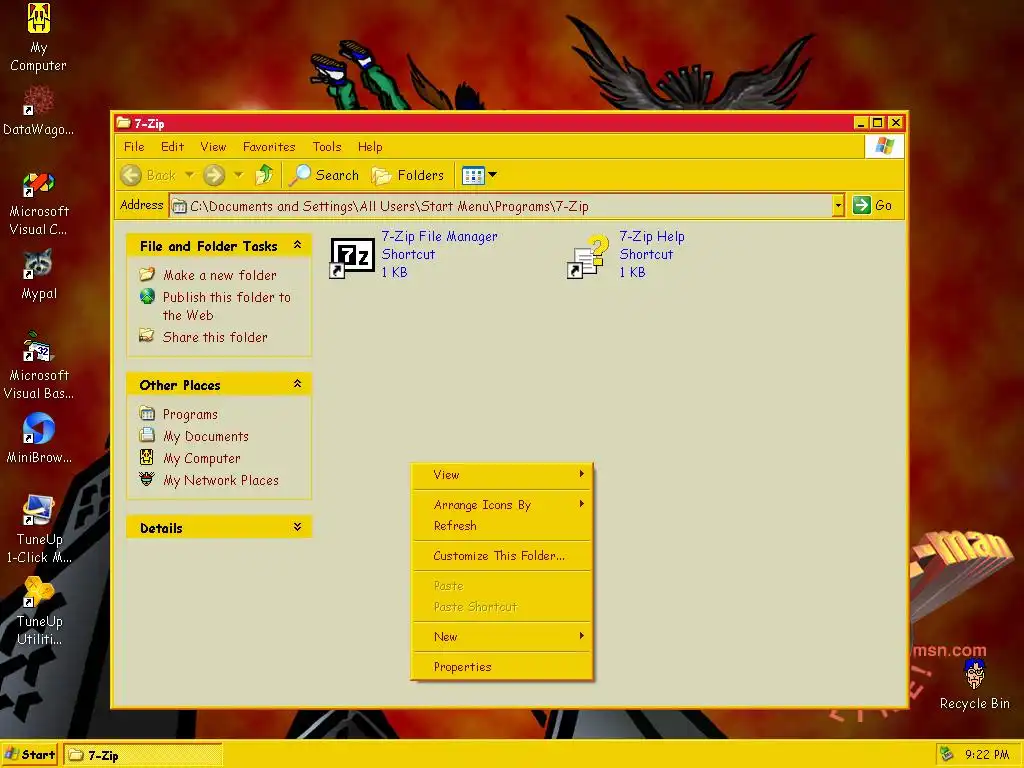Open the address bar dropdown list
1024x768 pixels.
pos(838,206)
